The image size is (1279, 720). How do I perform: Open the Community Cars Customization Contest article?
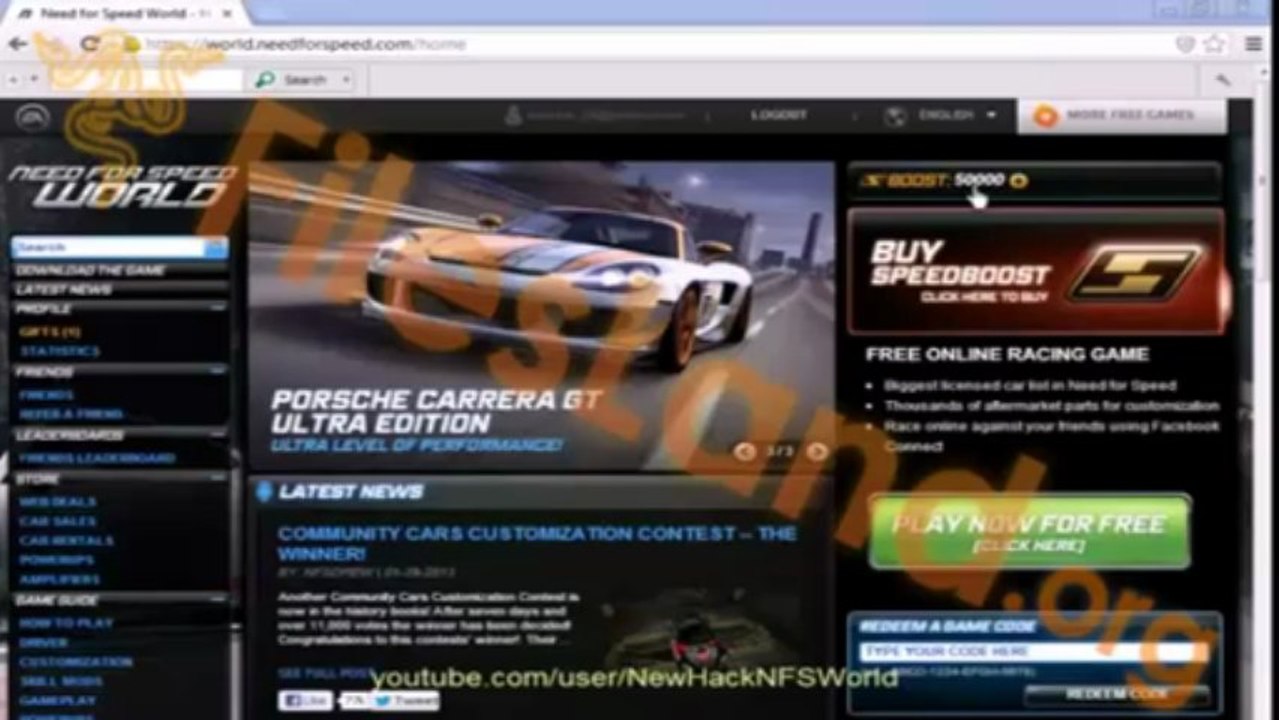pos(537,543)
